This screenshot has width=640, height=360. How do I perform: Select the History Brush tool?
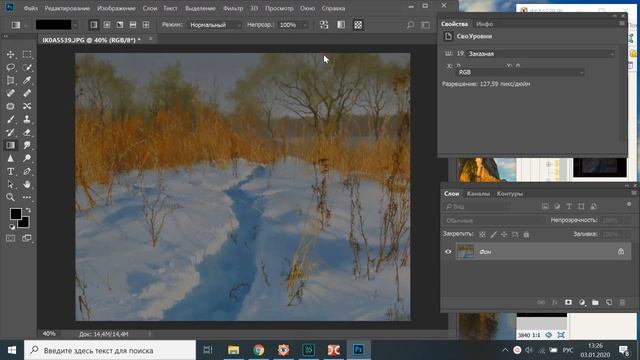(11, 132)
